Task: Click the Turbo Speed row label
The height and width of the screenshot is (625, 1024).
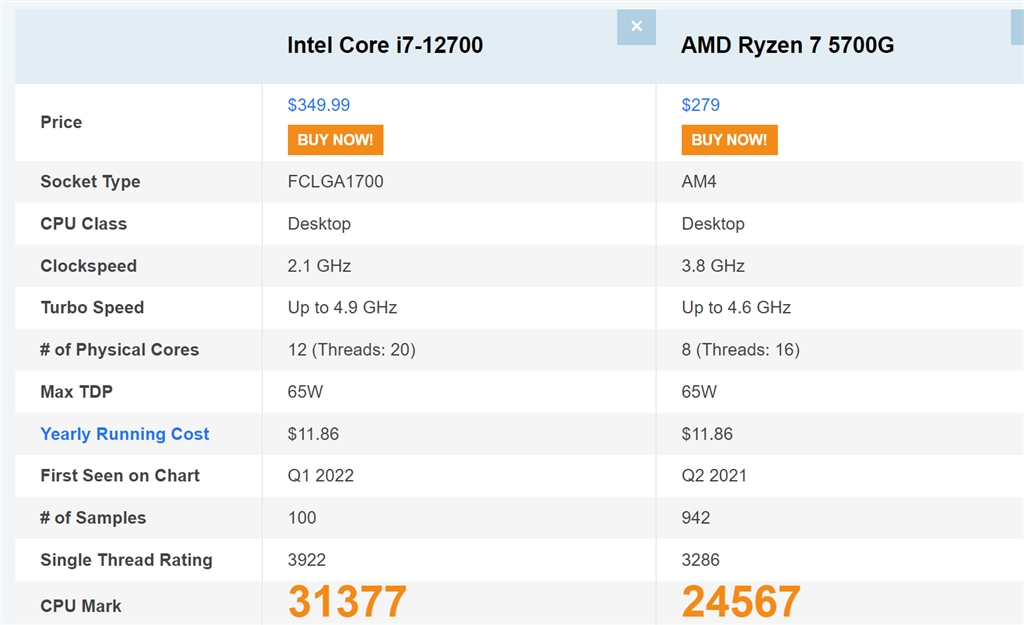Action: point(92,308)
